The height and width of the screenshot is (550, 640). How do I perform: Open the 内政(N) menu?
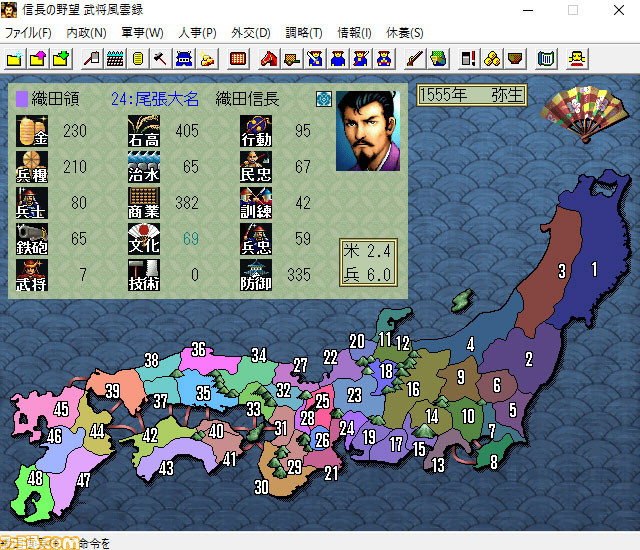click(86, 33)
